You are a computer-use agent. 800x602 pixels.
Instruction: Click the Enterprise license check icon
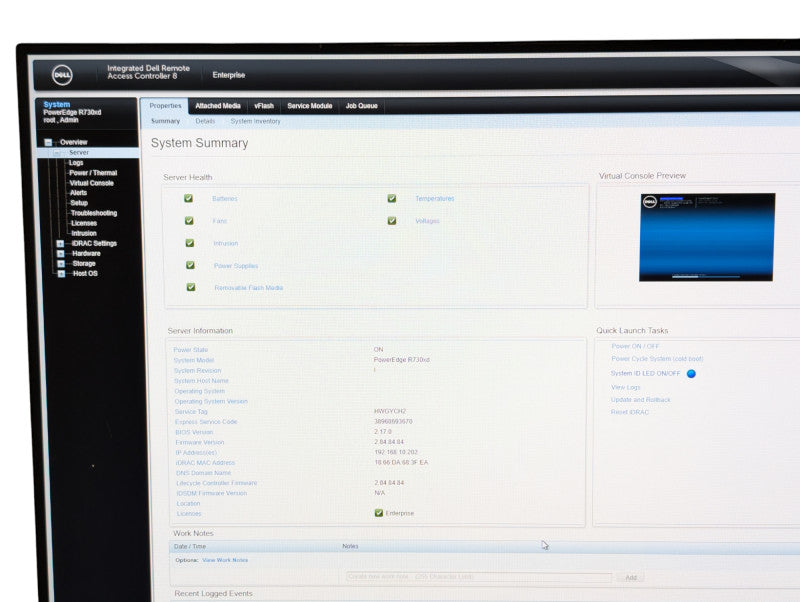pos(379,513)
